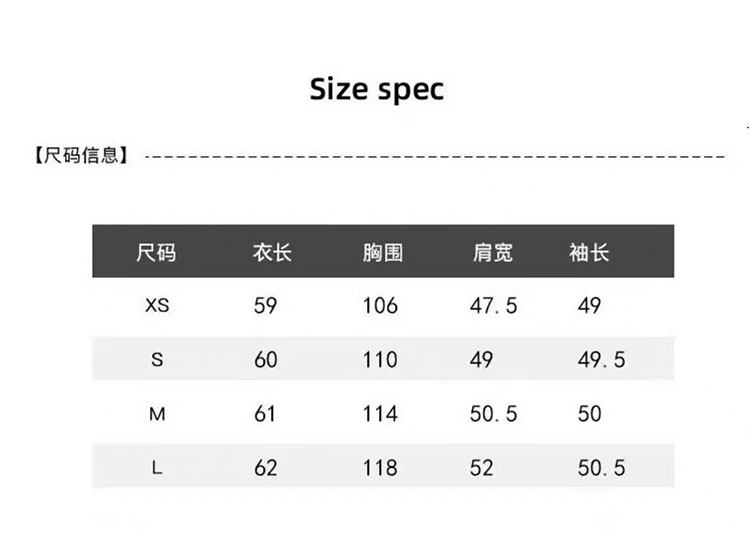Select the 衣长 column header
750x555 pixels.
pyautogui.click(x=272, y=252)
